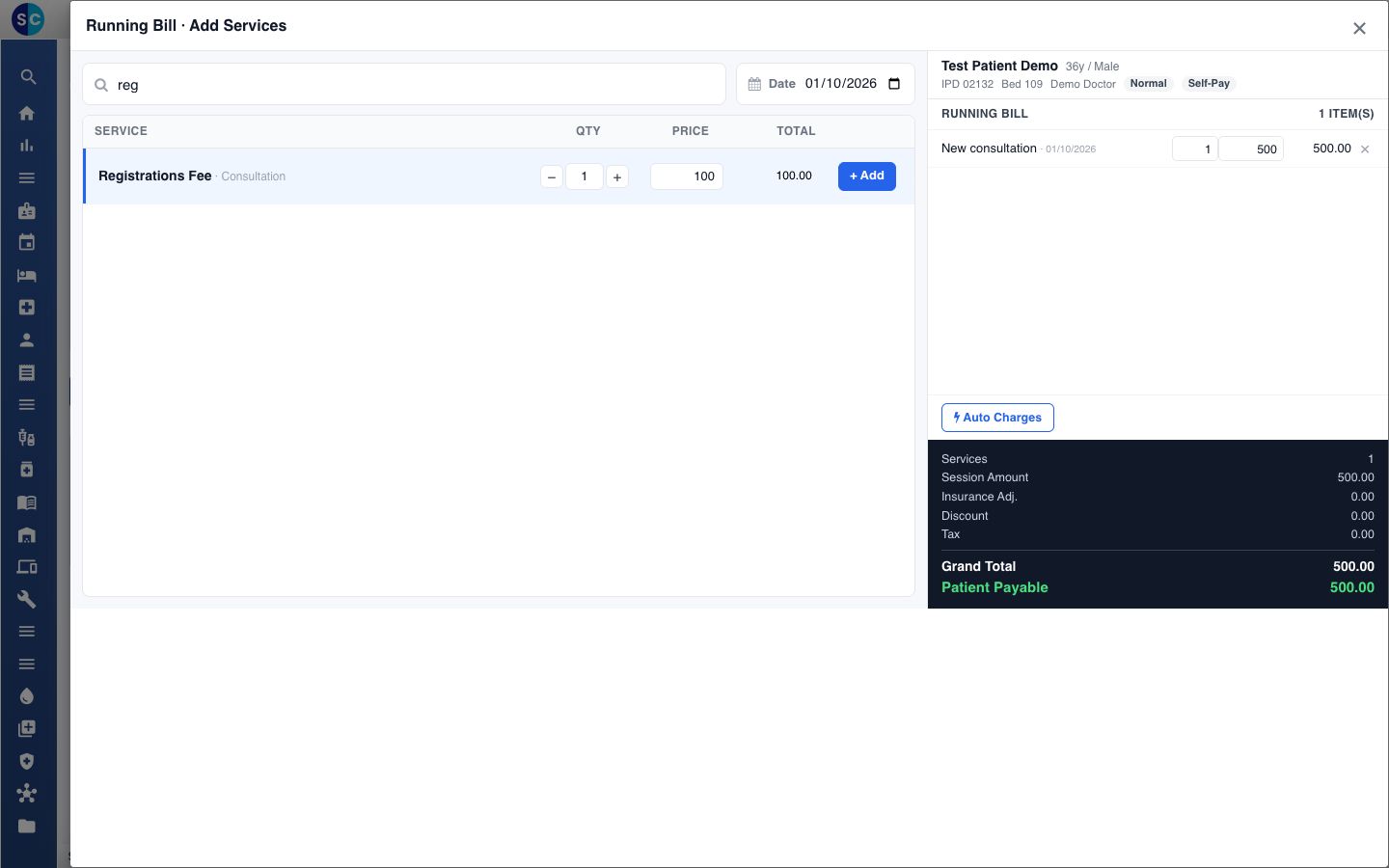Add Registrations Fee to the bill
1389x868 pixels.
867,176
